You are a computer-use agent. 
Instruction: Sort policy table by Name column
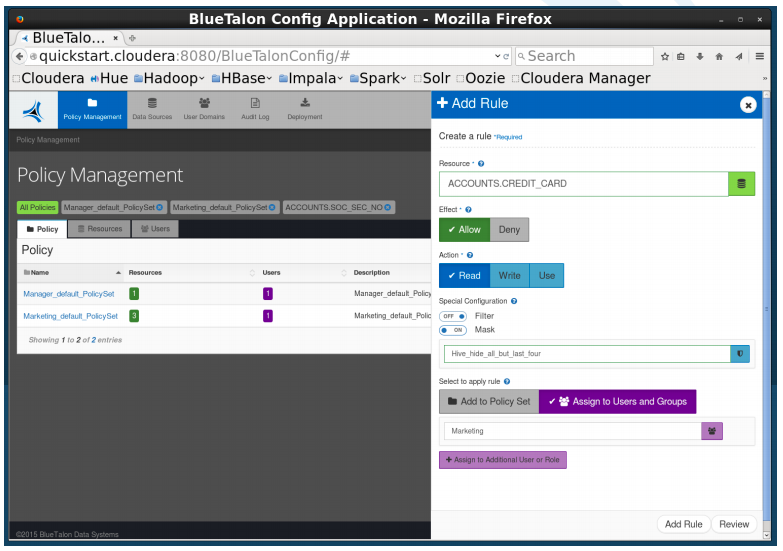pos(72,273)
